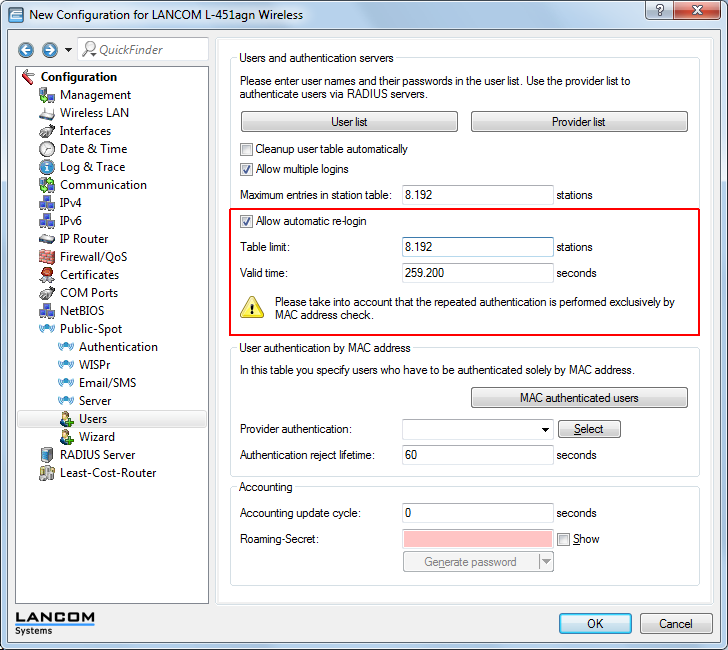Open the Authentication section under Public-Spot
This screenshot has width=728, height=650.
[x=118, y=347]
